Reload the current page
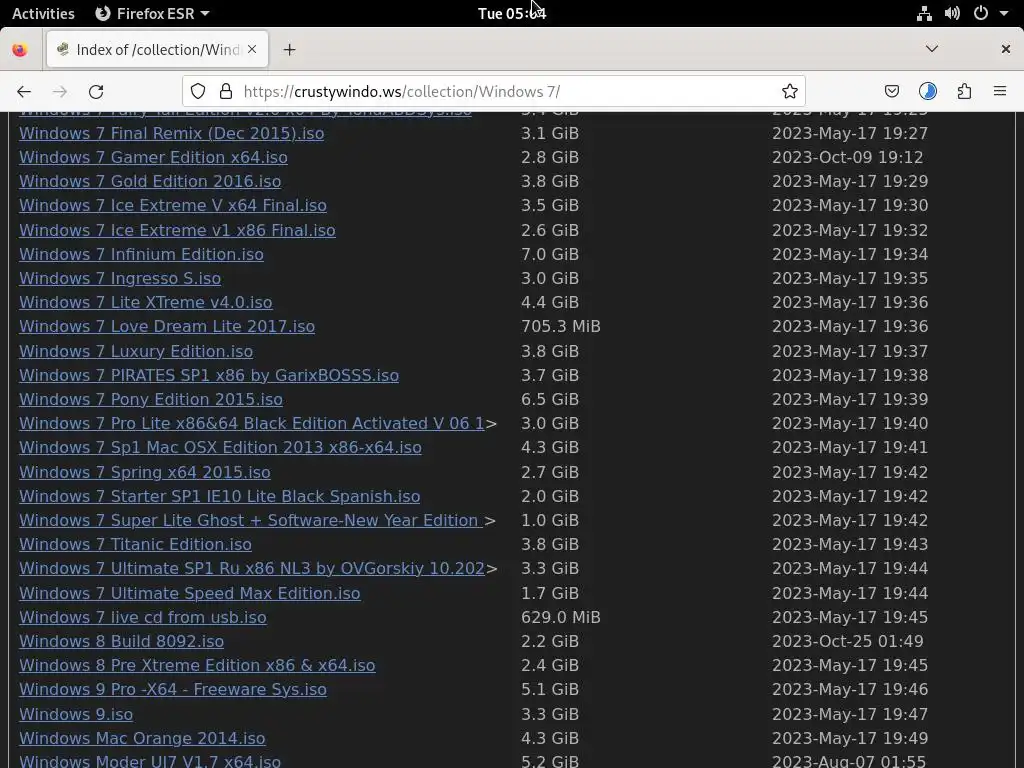 (x=96, y=91)
